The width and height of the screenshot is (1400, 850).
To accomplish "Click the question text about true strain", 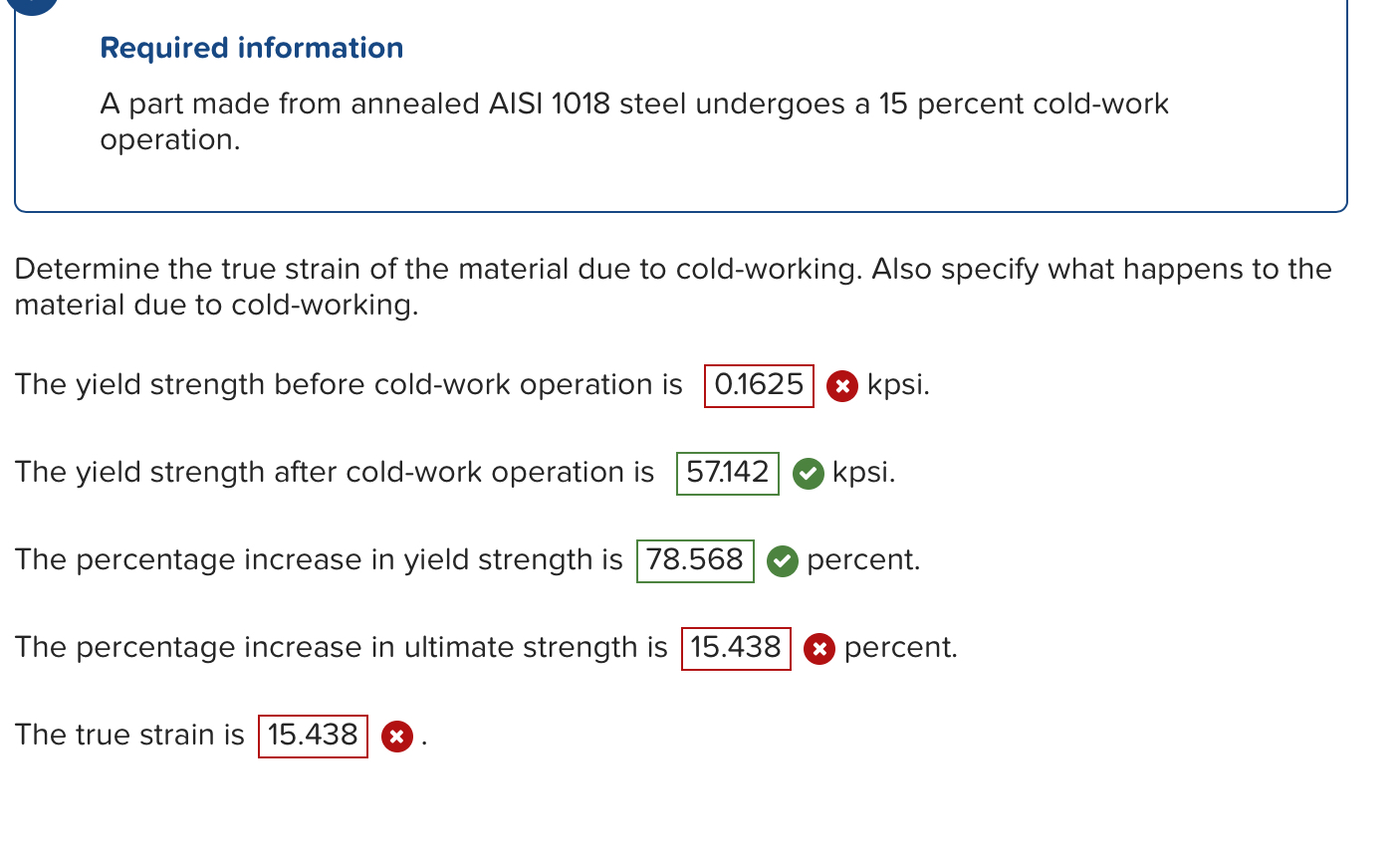I will point(673,287).
